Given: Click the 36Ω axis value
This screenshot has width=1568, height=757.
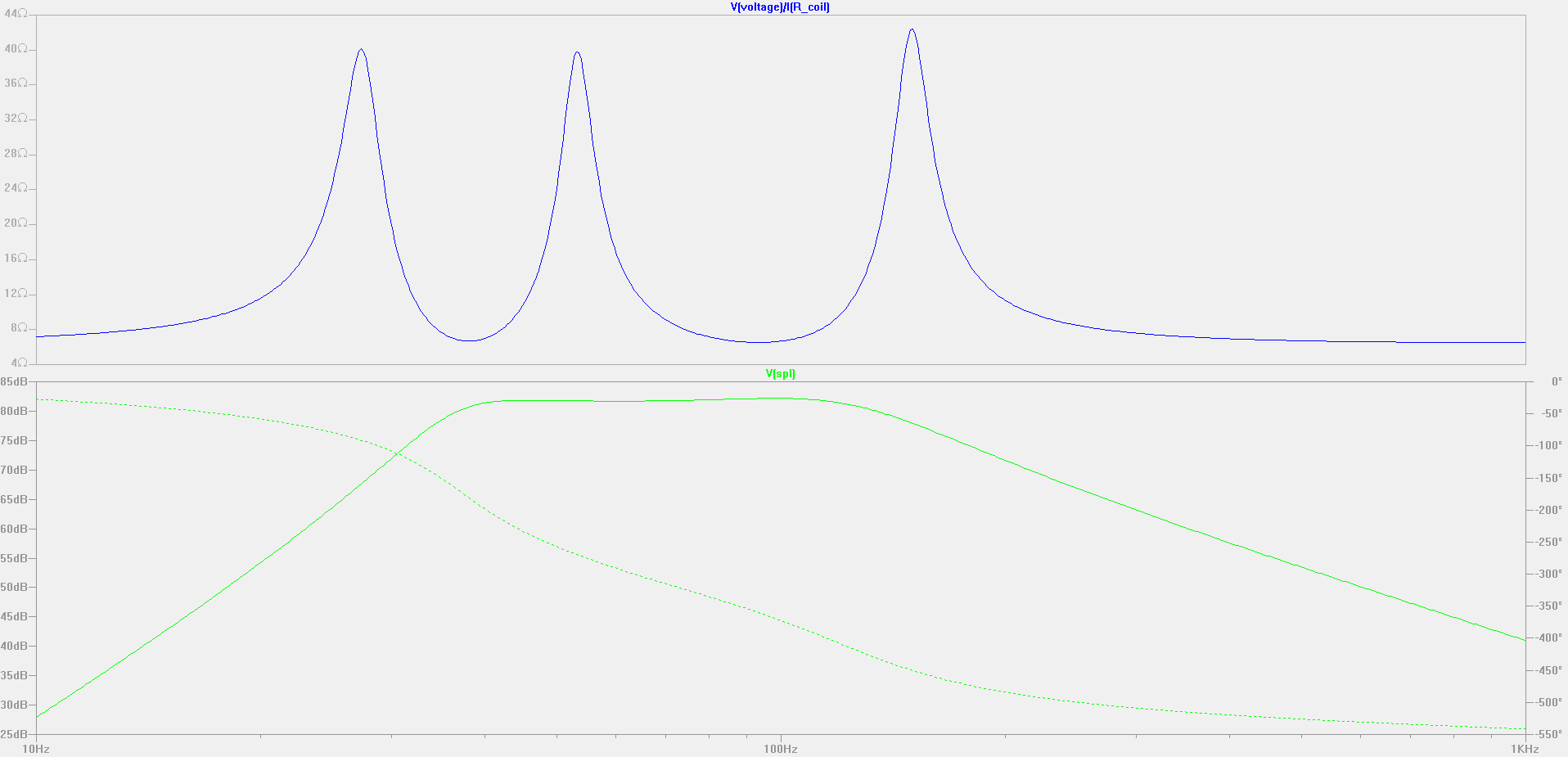Looking at the screenshot, I should pos(16,83).
